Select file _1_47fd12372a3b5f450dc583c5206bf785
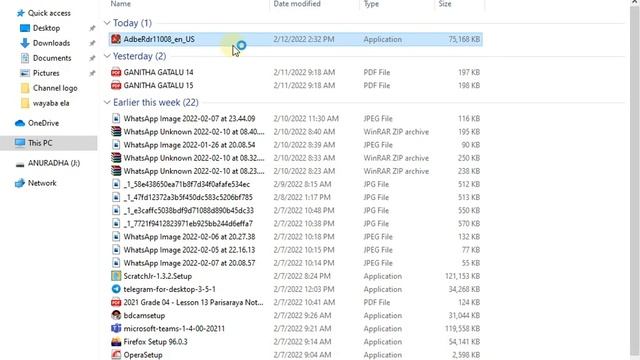Image resolution: width=640 pixels, height=360 pixels. pyautogui.click(x=188, y=197)
